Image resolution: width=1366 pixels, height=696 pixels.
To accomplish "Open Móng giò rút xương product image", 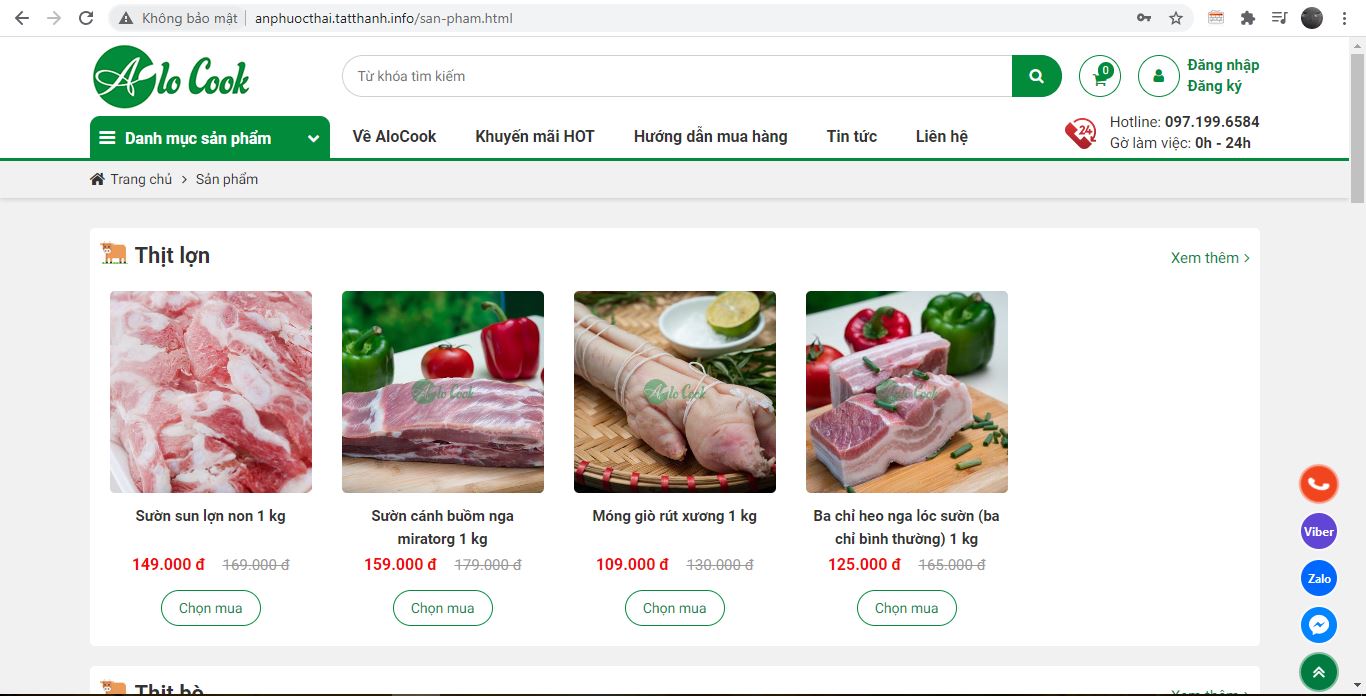I will [675, 392].
